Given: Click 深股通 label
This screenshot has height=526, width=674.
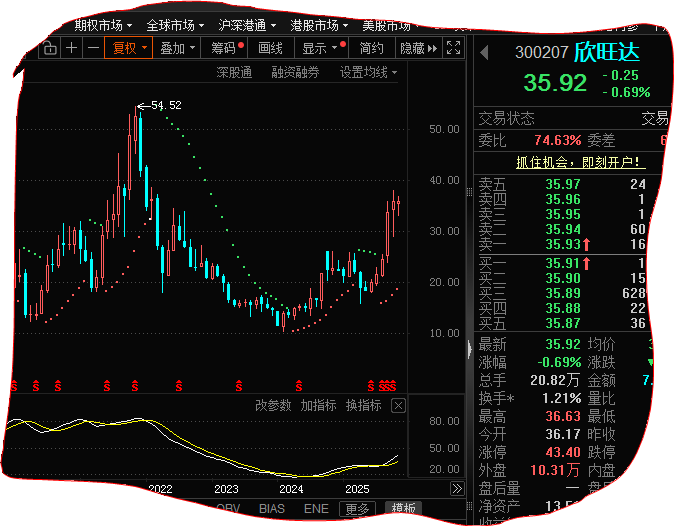Looking at the screenshot, I should [x=234, y=72].
